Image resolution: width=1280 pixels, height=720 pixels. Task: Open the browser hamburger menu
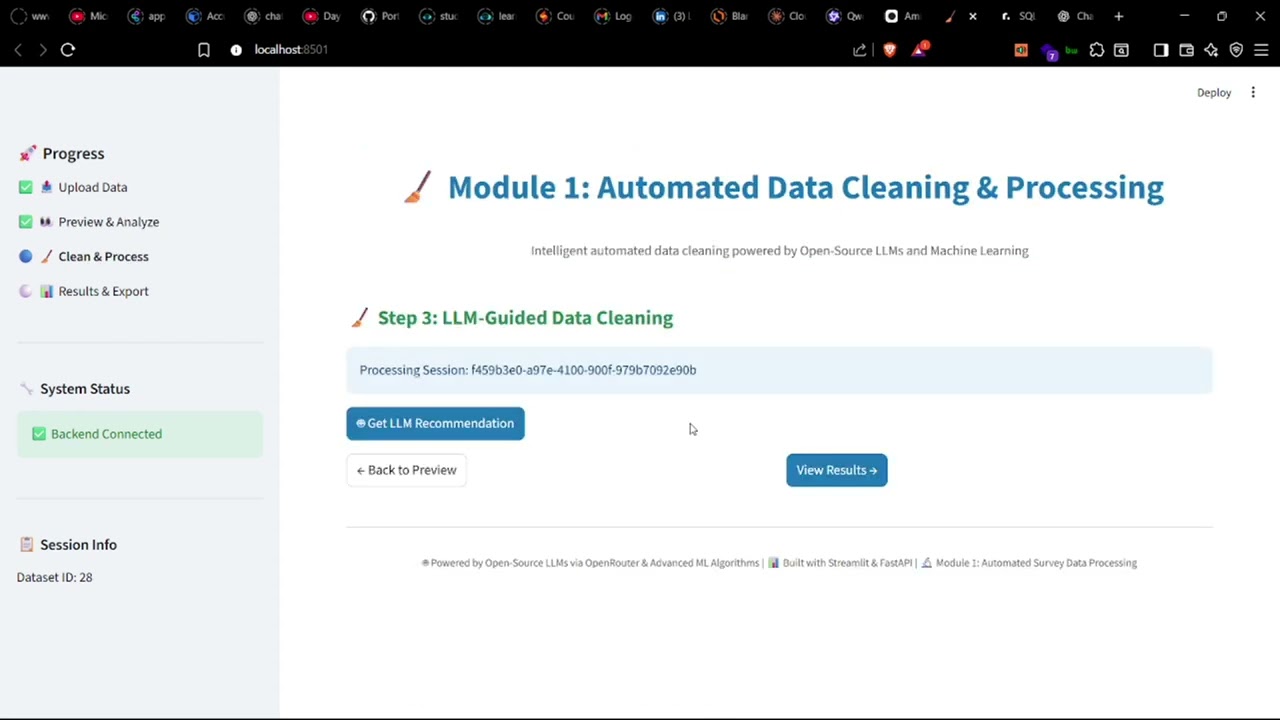coord(1261,50)
